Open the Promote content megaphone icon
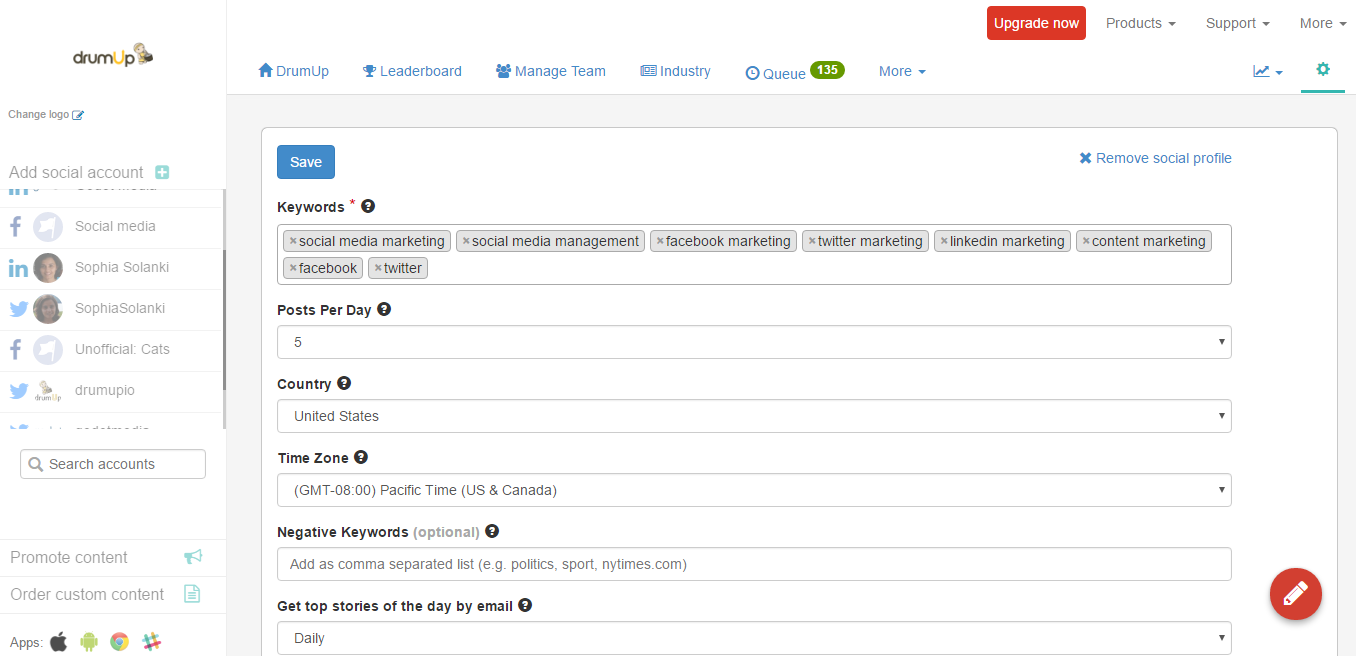This screenshot has height=656, width=1356. click(193, 557)
